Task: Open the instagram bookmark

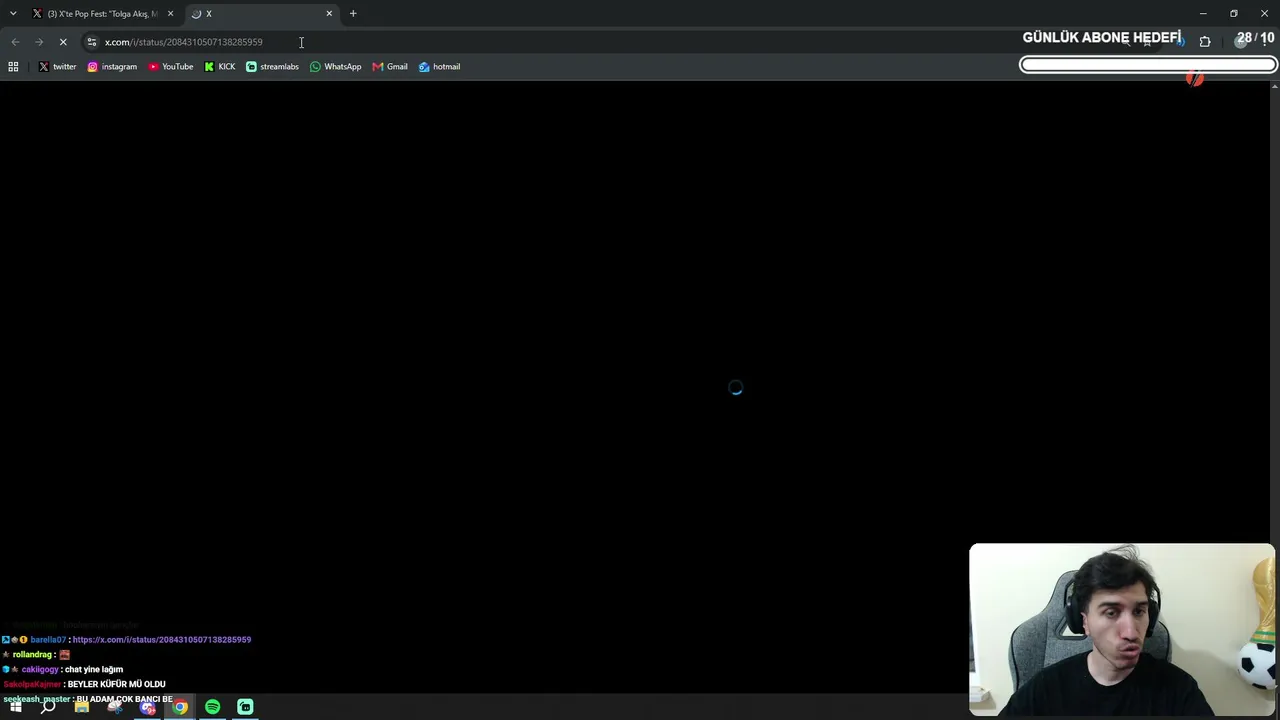Action: point(112,67)
